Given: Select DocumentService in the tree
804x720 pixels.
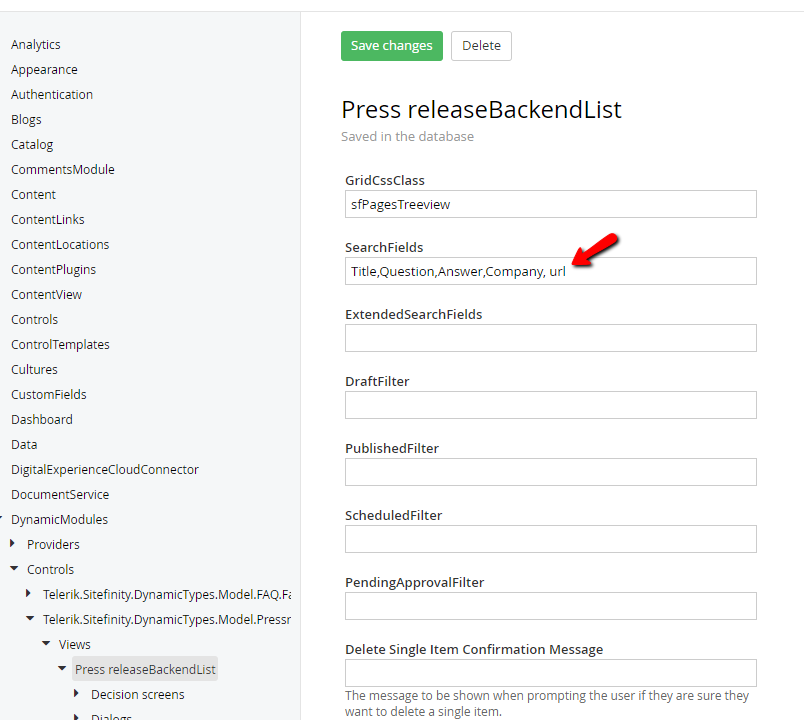Looking at the screenshot, I should [x=60, y=495].
